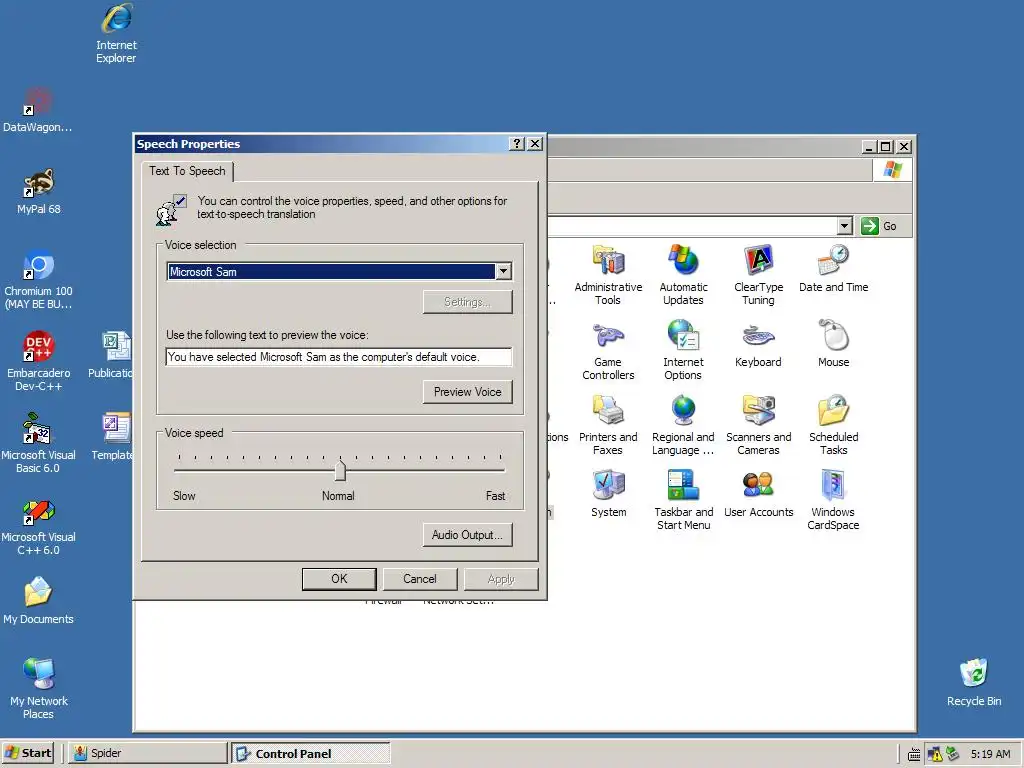Image resolution: width=1024 pixels, height=768 pixels.
Task: Select Microsoft Visual Basic 6.0 shortcut
Action: [38, 443]
